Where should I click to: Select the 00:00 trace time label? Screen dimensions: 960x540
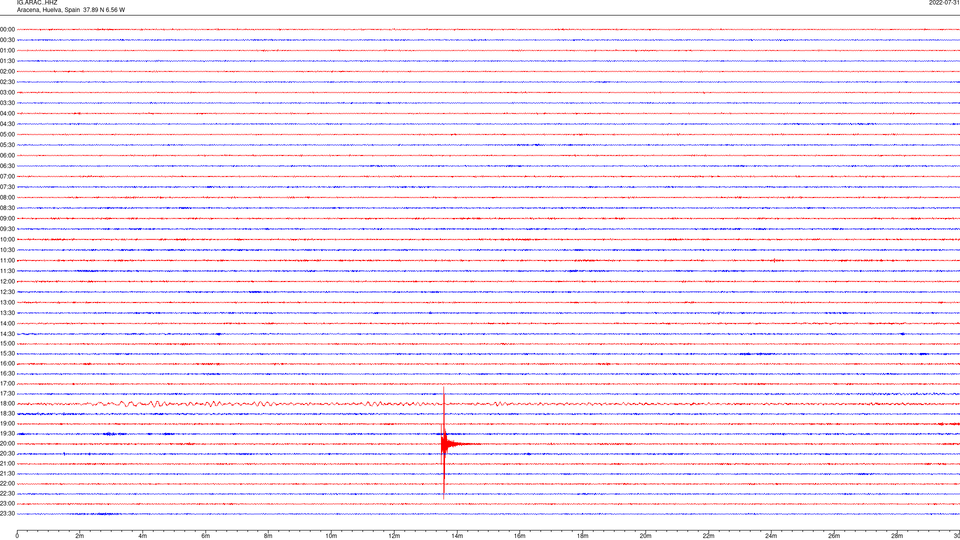click(7, 29)
